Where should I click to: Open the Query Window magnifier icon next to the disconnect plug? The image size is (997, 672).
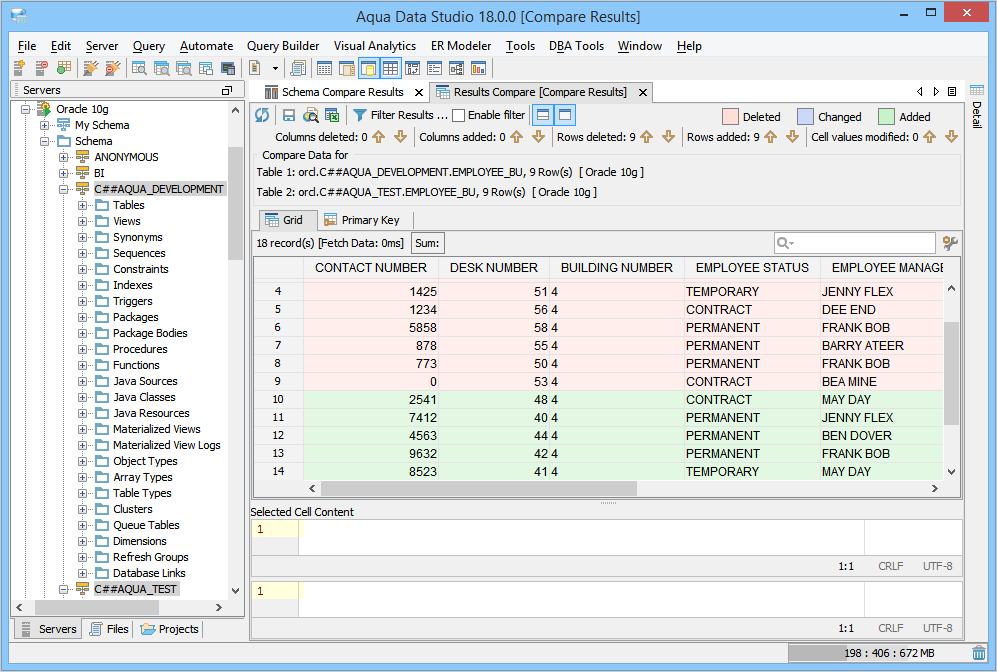click(139, 68)
